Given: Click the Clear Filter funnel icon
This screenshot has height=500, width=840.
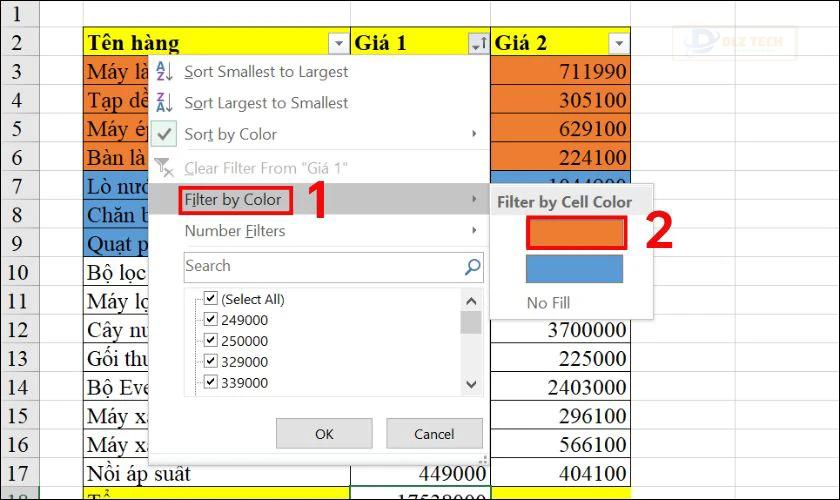Looking at the screenshot, I should click(x=164, y=167).
